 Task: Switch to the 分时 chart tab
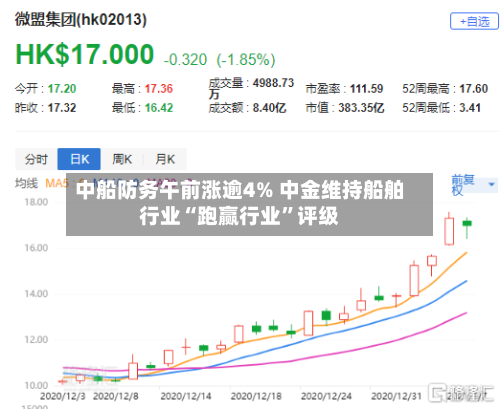[36, 159]
